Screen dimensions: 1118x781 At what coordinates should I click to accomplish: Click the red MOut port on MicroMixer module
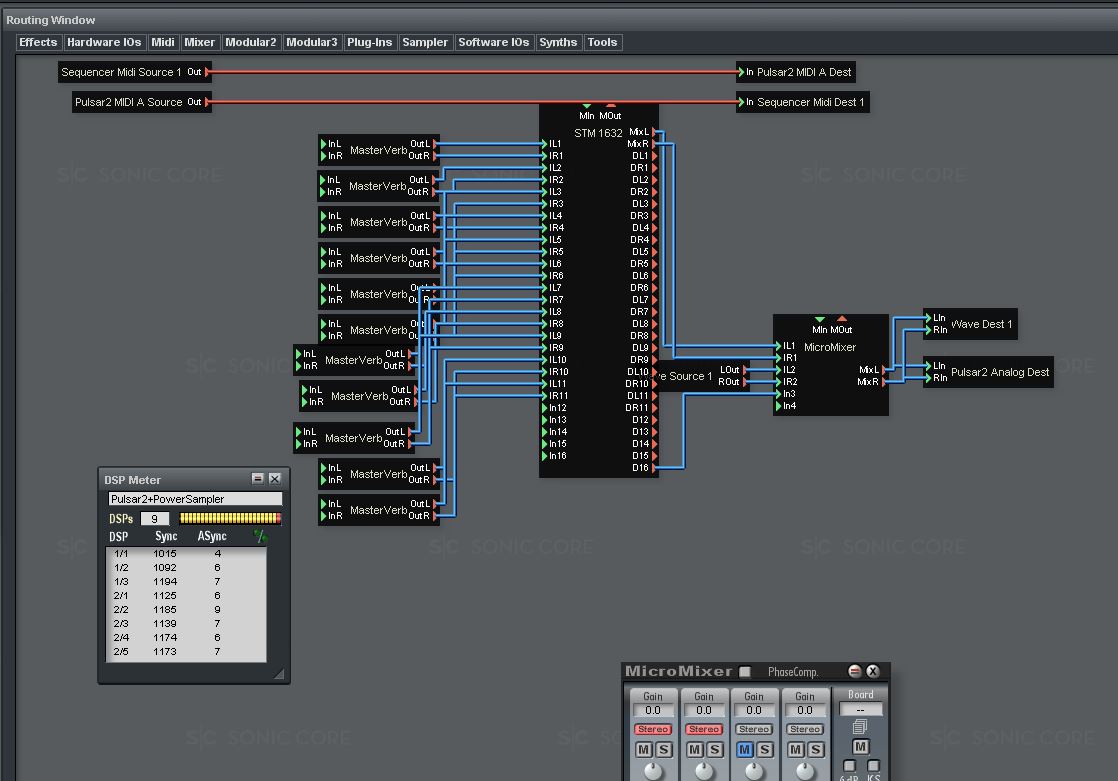842,320
